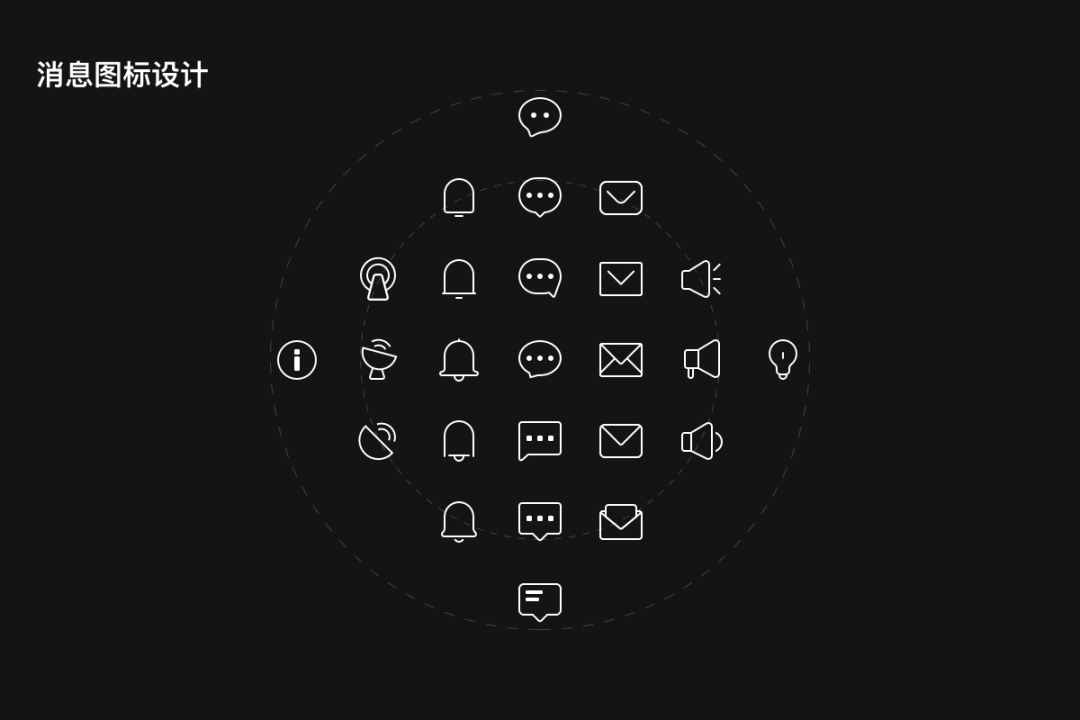Click the speaker icon with radiating lines
The height and width of the screenshot is (720, 1080).
701,279
